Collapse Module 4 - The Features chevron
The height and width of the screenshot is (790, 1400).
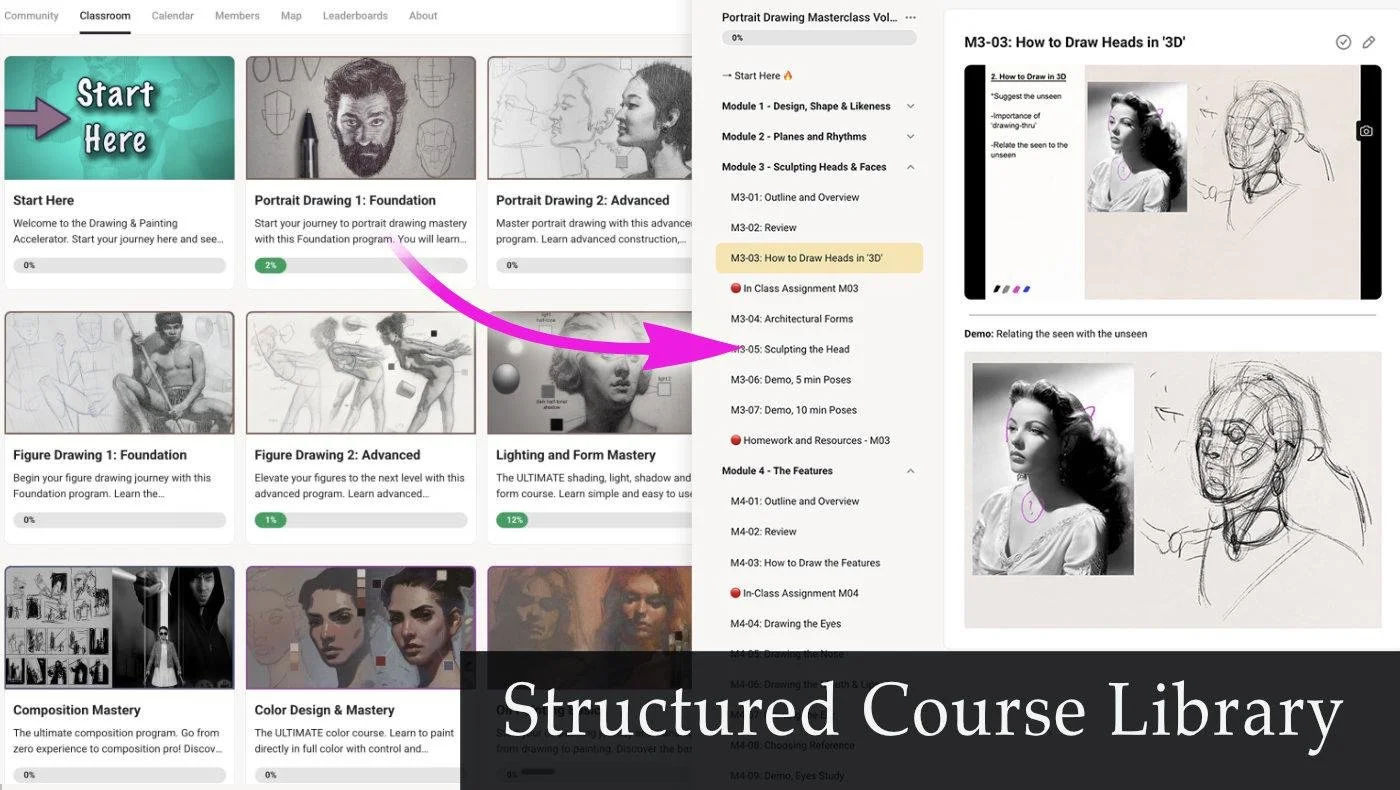pyautogui.click(x=910, y=471)
